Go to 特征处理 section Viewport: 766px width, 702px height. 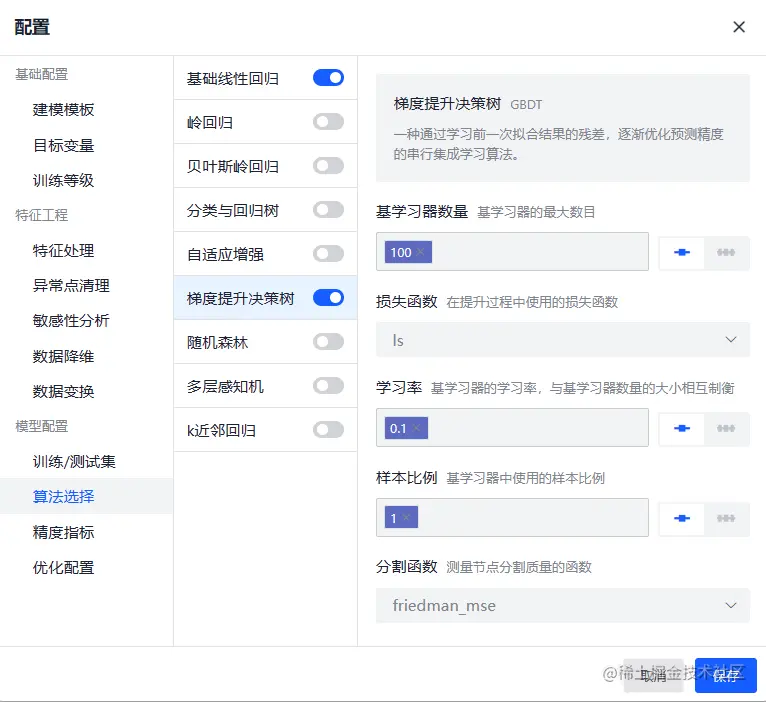(64, 251)
